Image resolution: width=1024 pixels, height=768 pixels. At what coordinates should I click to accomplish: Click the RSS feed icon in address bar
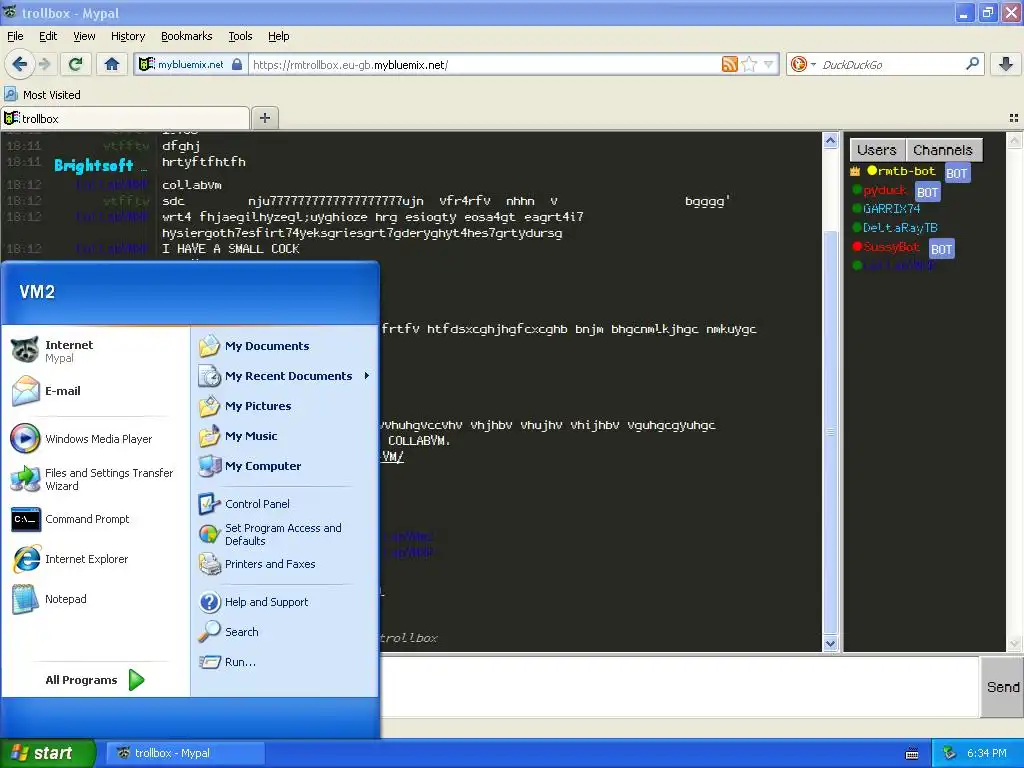click(729, 64)
